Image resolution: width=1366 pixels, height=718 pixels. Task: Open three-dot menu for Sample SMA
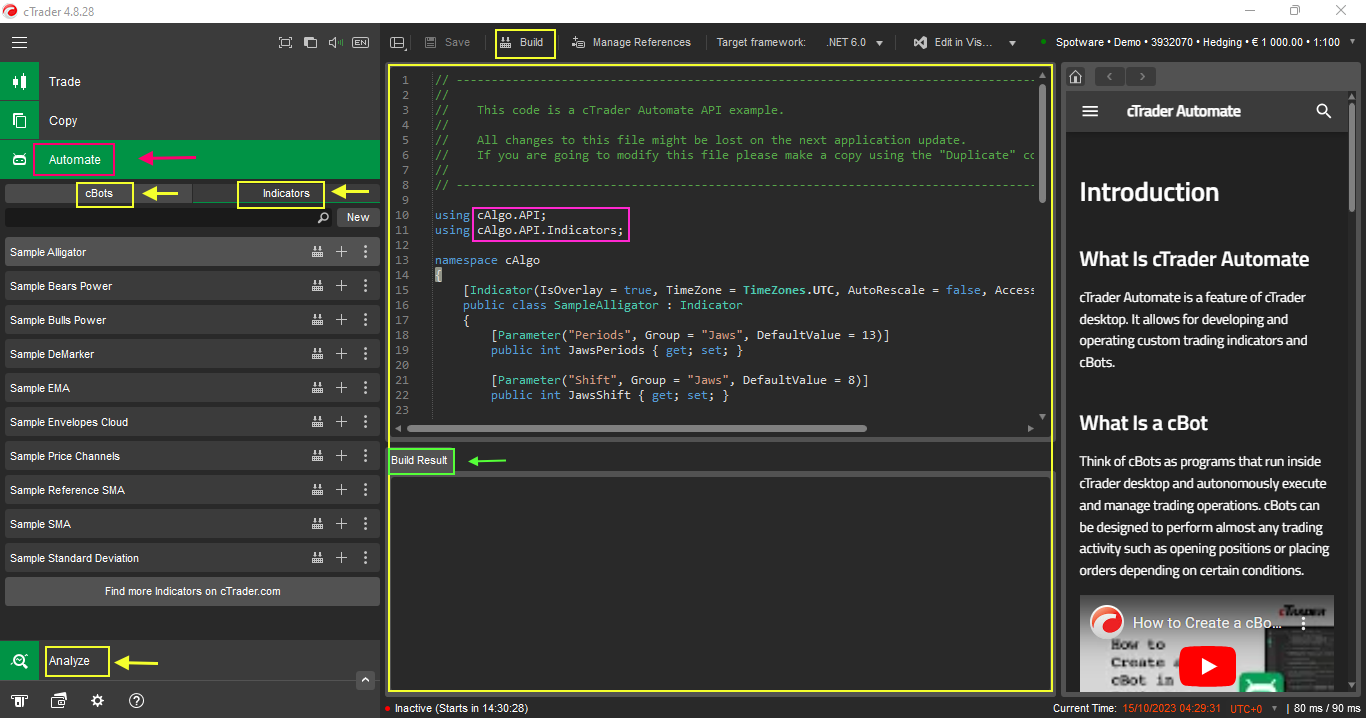pyautogui.click(x=366, y=524)
